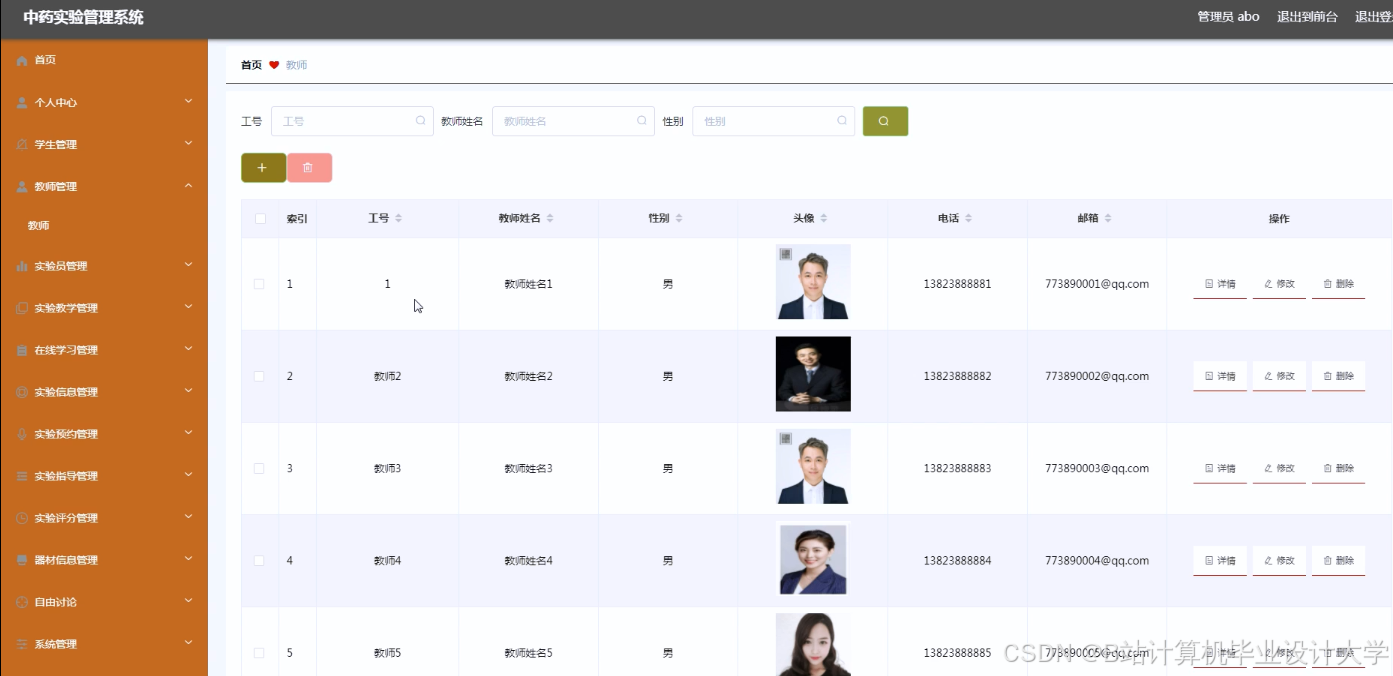The width and height of the screenshot is (1393, 676).
Task: Click email 773890001@qq.com cell
Action: click(x=1097, y=284)
